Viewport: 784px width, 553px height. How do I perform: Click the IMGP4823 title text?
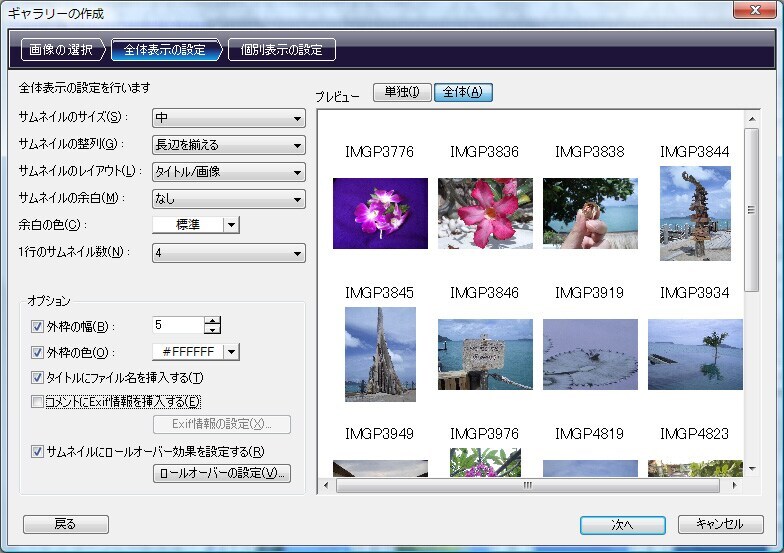(694, 434)
